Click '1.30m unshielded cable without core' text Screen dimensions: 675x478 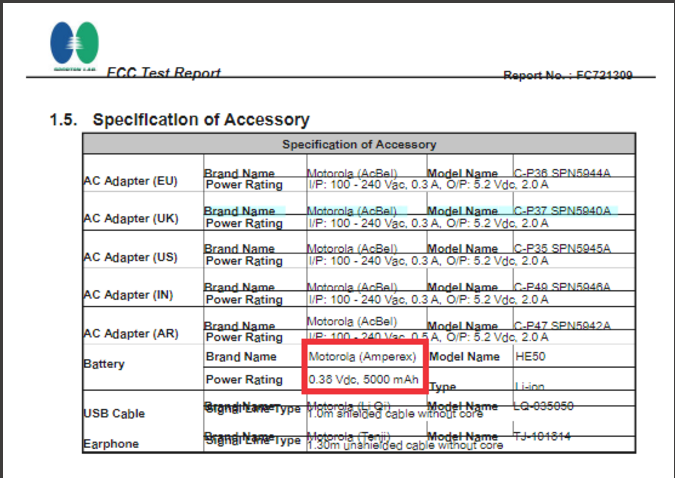pyautogui.click(x=405, y=445)
